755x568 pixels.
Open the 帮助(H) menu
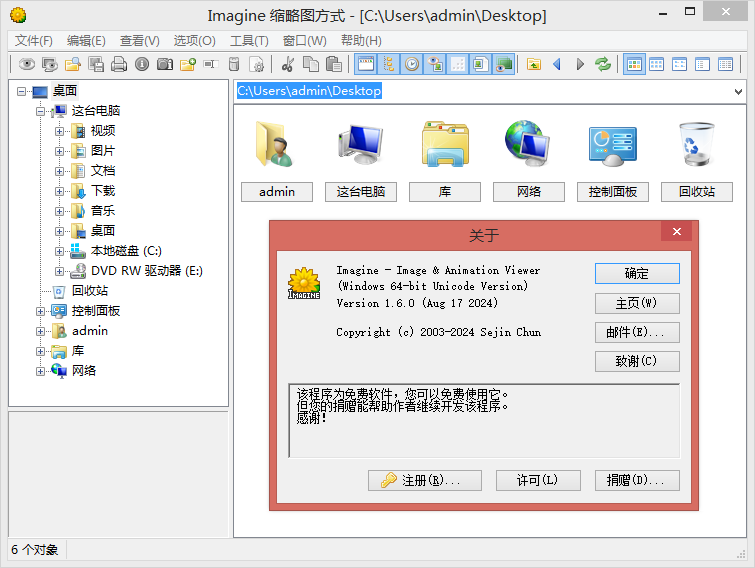coord(362,40)
